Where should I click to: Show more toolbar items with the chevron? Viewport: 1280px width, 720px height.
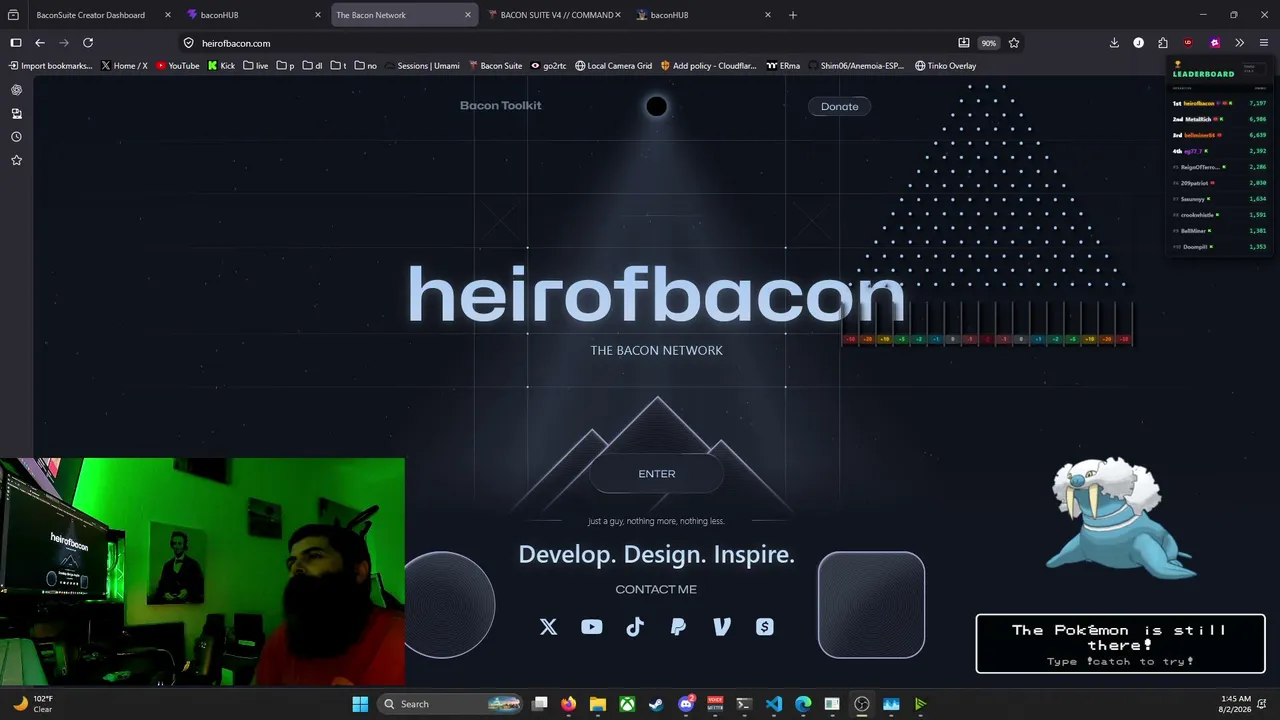click(1239, 43)
